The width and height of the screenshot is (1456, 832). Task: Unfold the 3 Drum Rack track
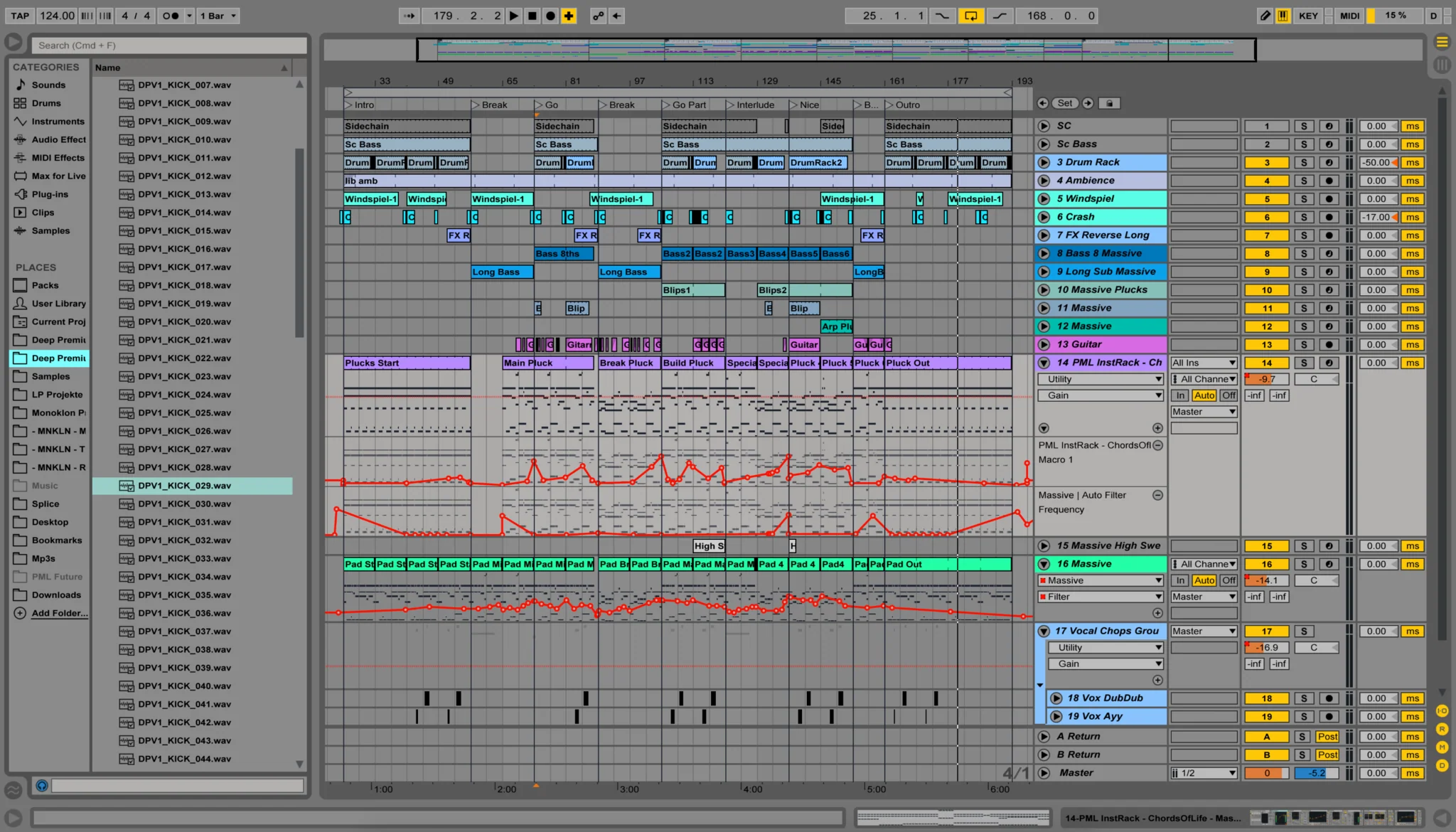1044,162
